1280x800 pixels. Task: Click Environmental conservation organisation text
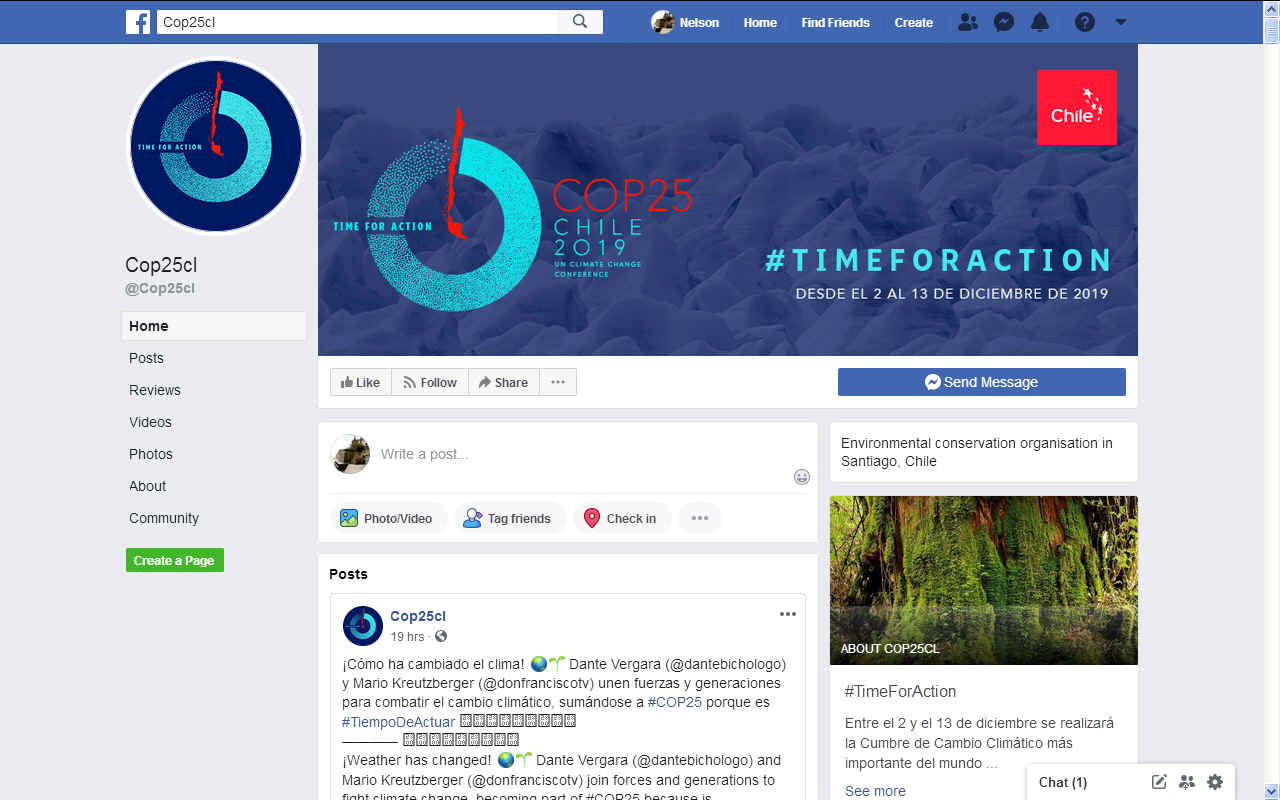pos(977,452)
